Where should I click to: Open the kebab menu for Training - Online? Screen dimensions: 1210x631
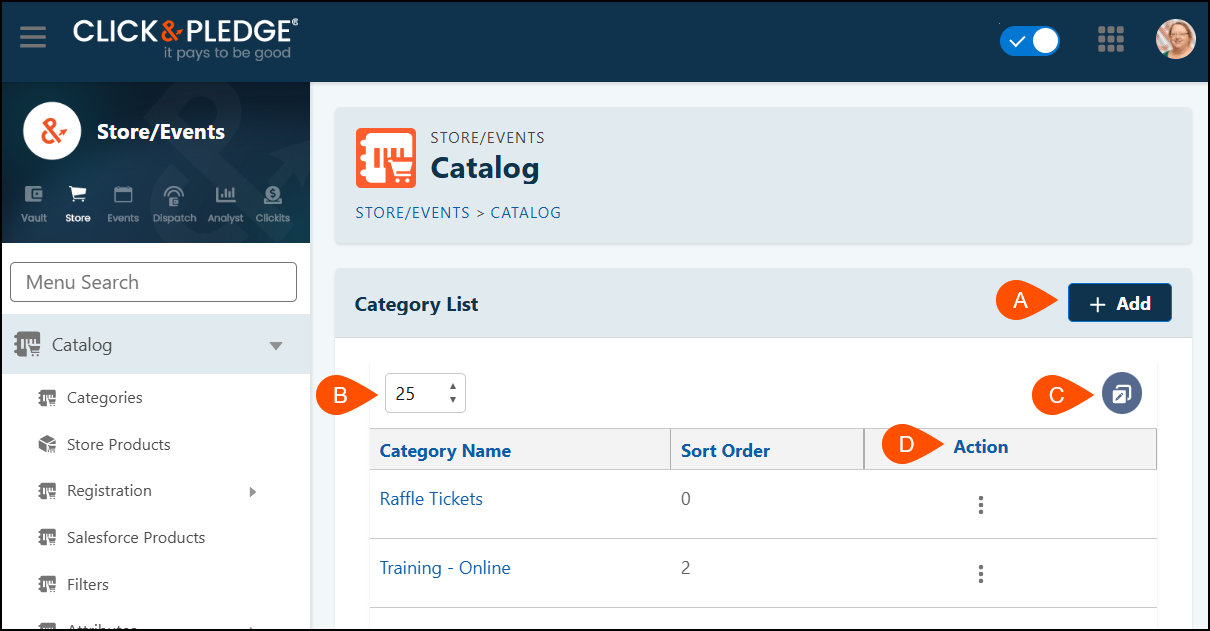point(981,574)
